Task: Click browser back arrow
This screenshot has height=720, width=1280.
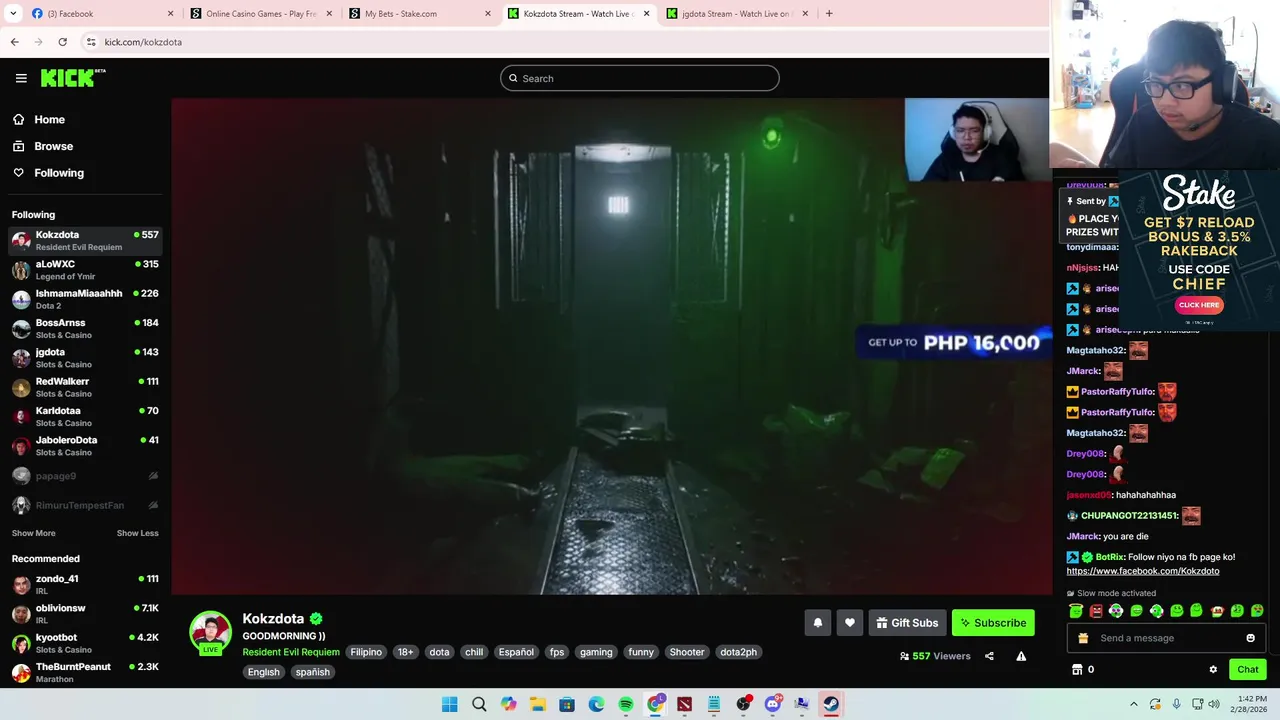Action: point(14,42)
